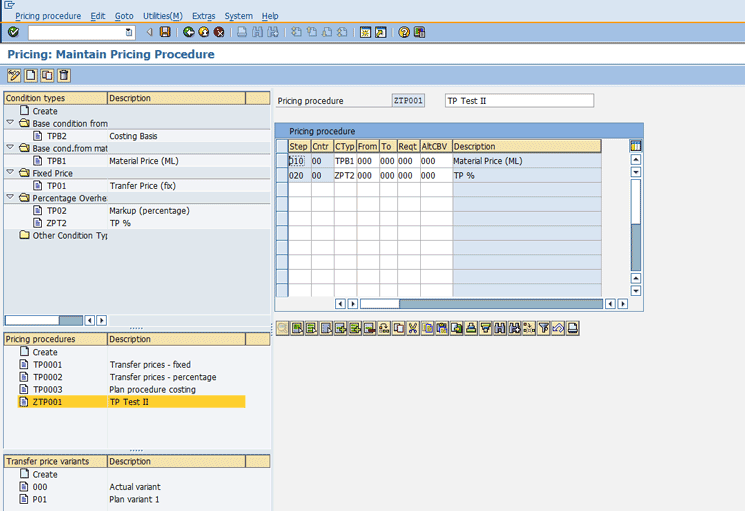Collapse the Fixed Price folder
Viewport: 745px width, 511px height.
click(x=11, y=173)
